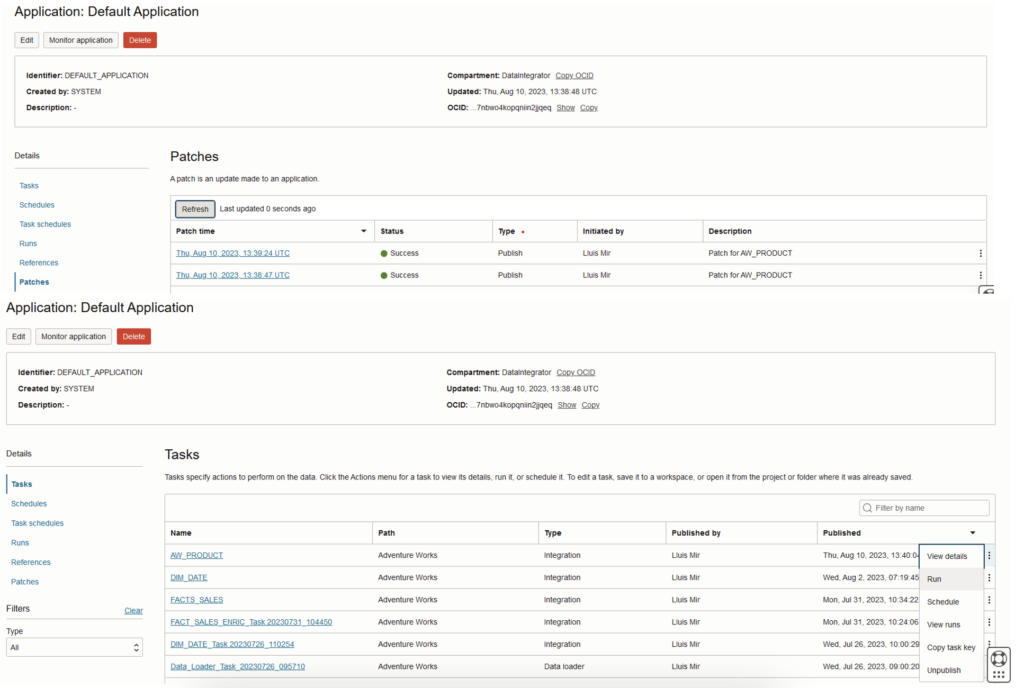Open the actions menu for DIM_DATE task

pos(989,578)
